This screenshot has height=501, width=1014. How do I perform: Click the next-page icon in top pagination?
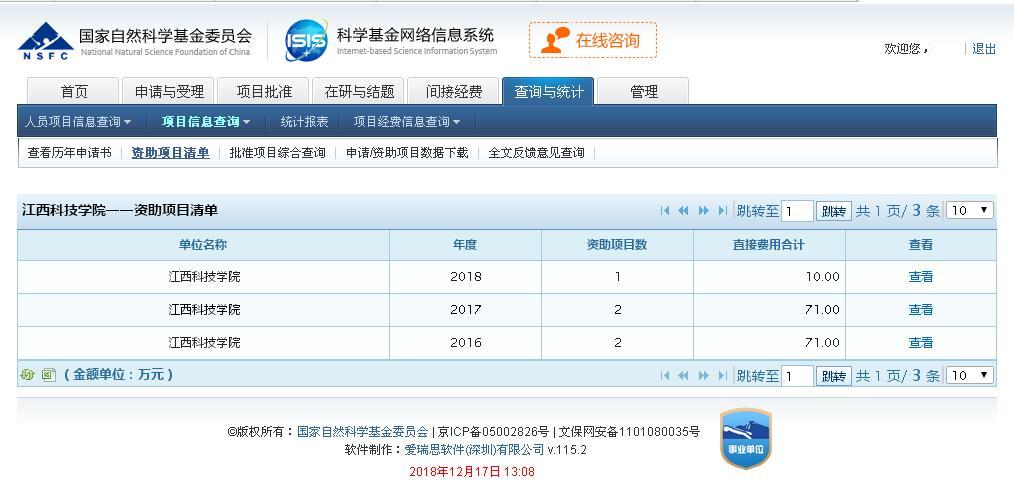pos(703,211)
